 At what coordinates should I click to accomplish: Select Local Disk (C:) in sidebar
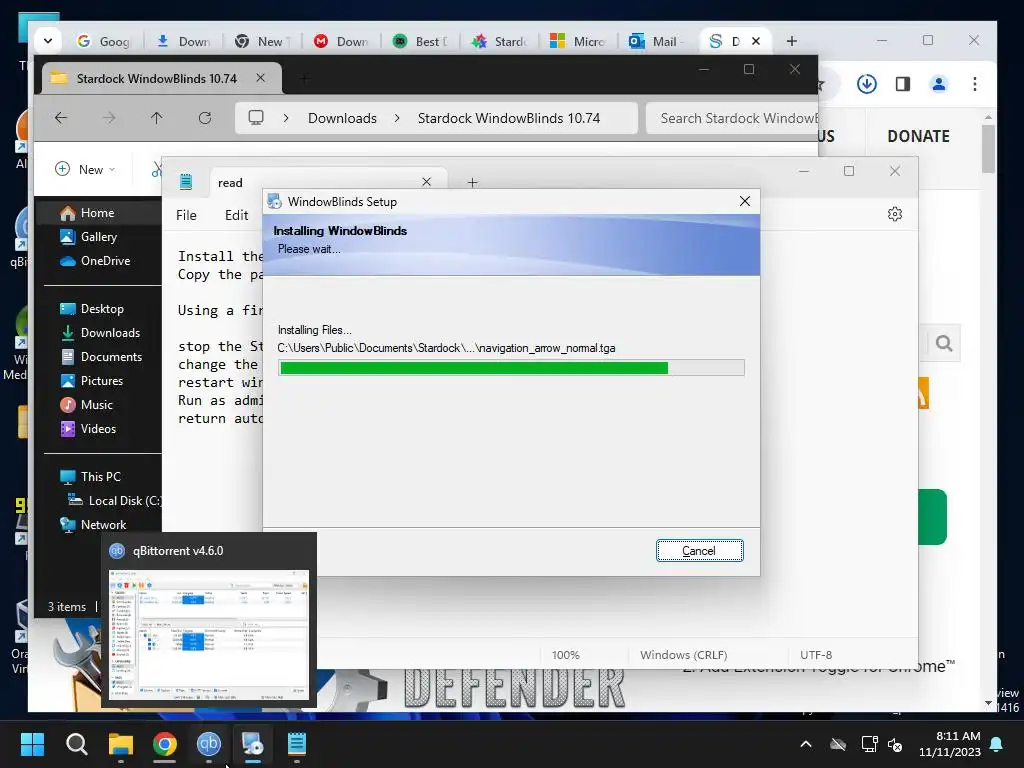(x=115, y=500)
